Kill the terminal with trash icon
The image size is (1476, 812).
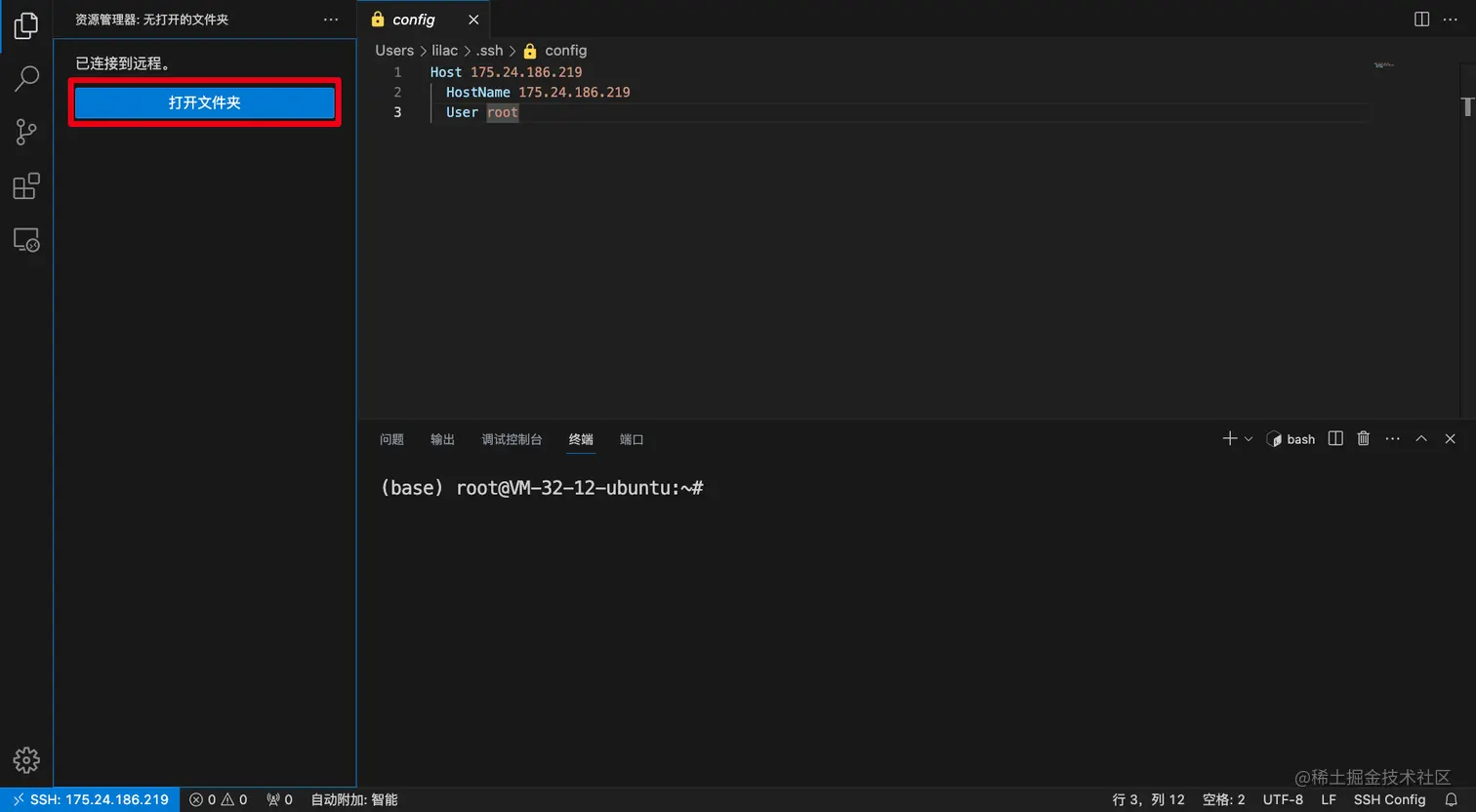click(1363, 438)
